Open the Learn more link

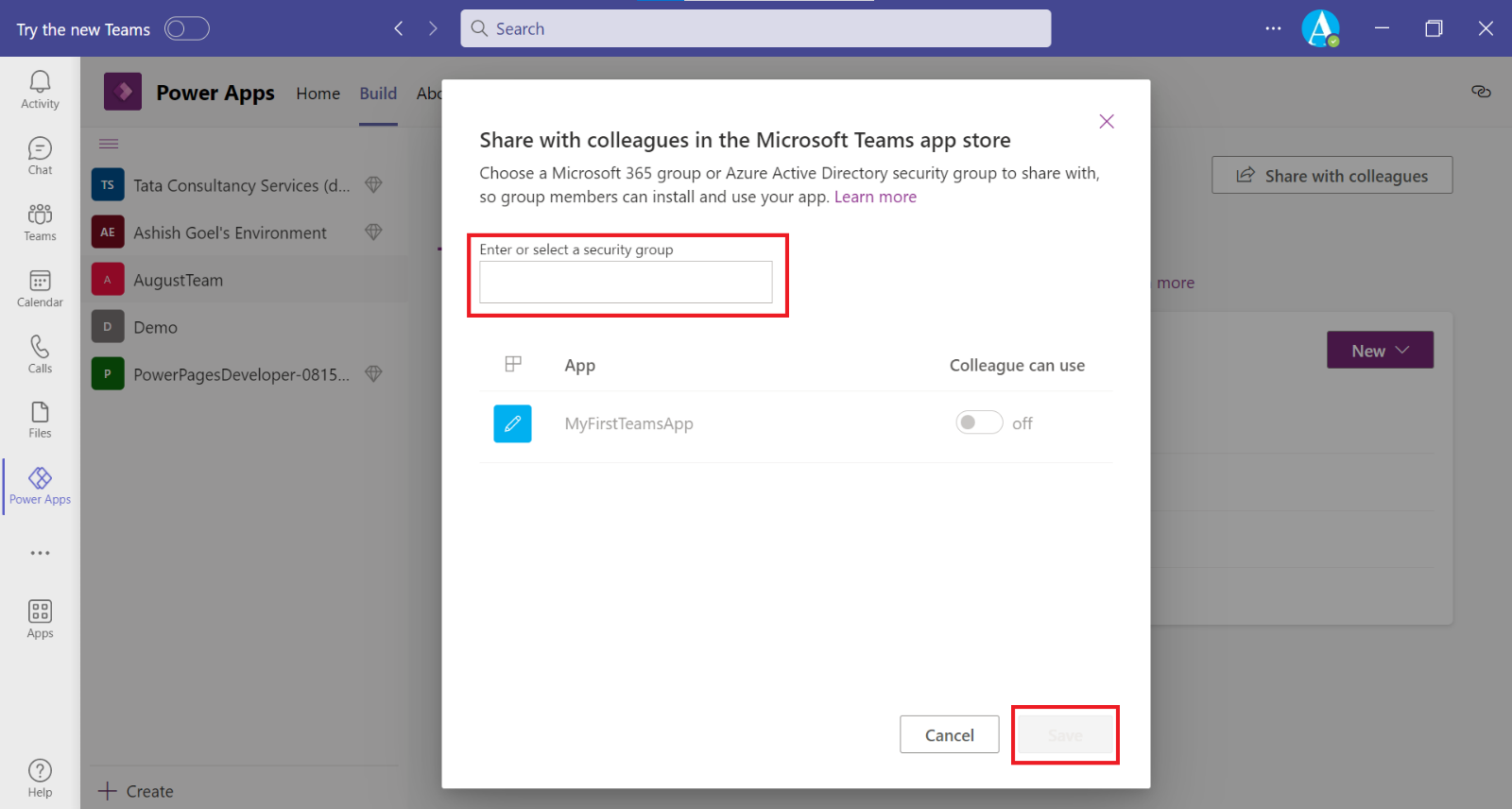pos(875,197)
